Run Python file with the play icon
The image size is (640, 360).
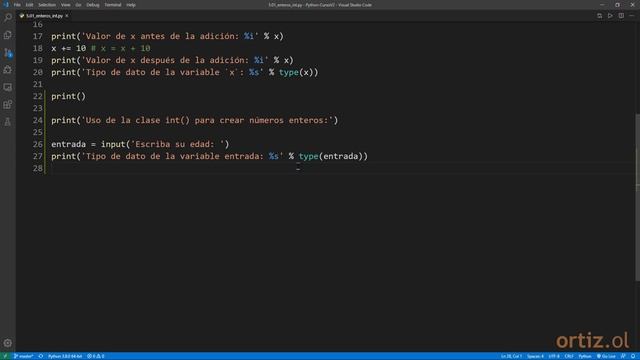click(x=610, y=16)
